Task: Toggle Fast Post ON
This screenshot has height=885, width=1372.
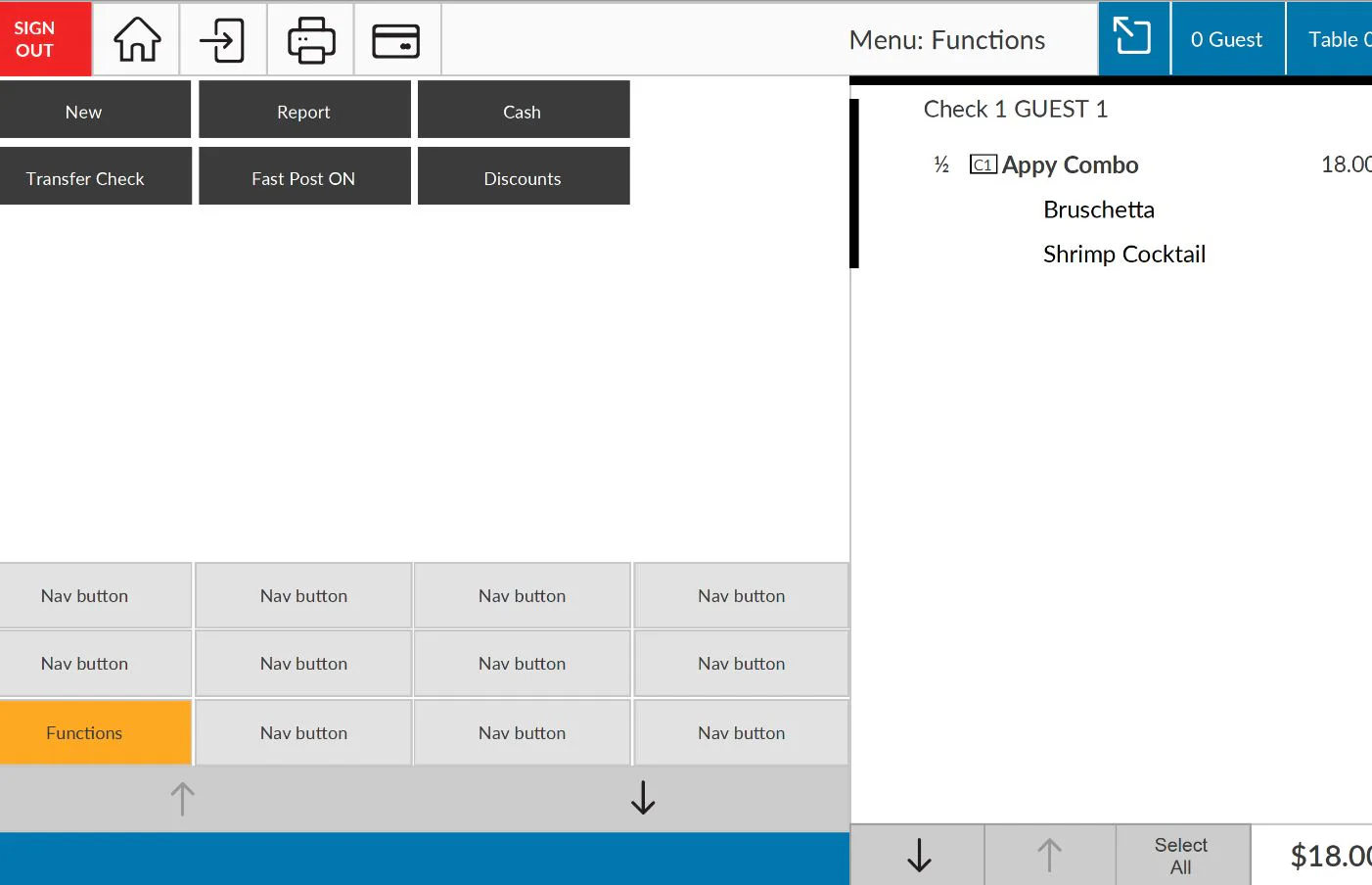Action: pos(304,176)
